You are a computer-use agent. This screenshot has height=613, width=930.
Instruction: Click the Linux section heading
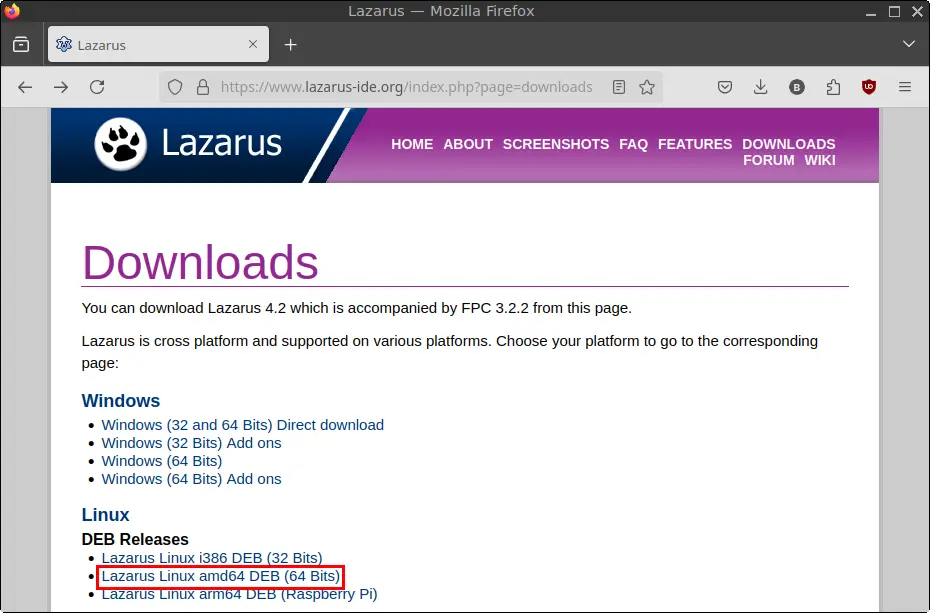tap(106, 515)
